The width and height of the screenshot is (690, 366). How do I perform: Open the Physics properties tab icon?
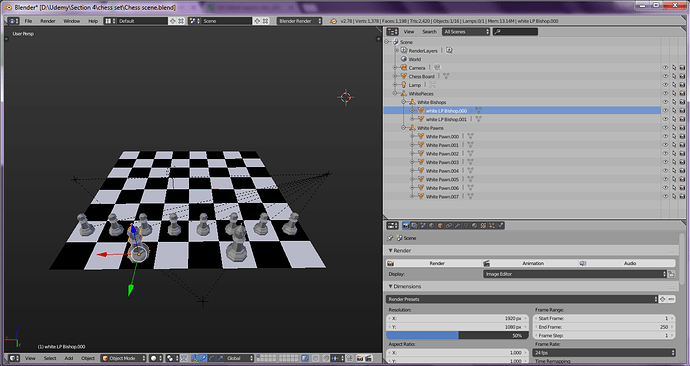500,226
